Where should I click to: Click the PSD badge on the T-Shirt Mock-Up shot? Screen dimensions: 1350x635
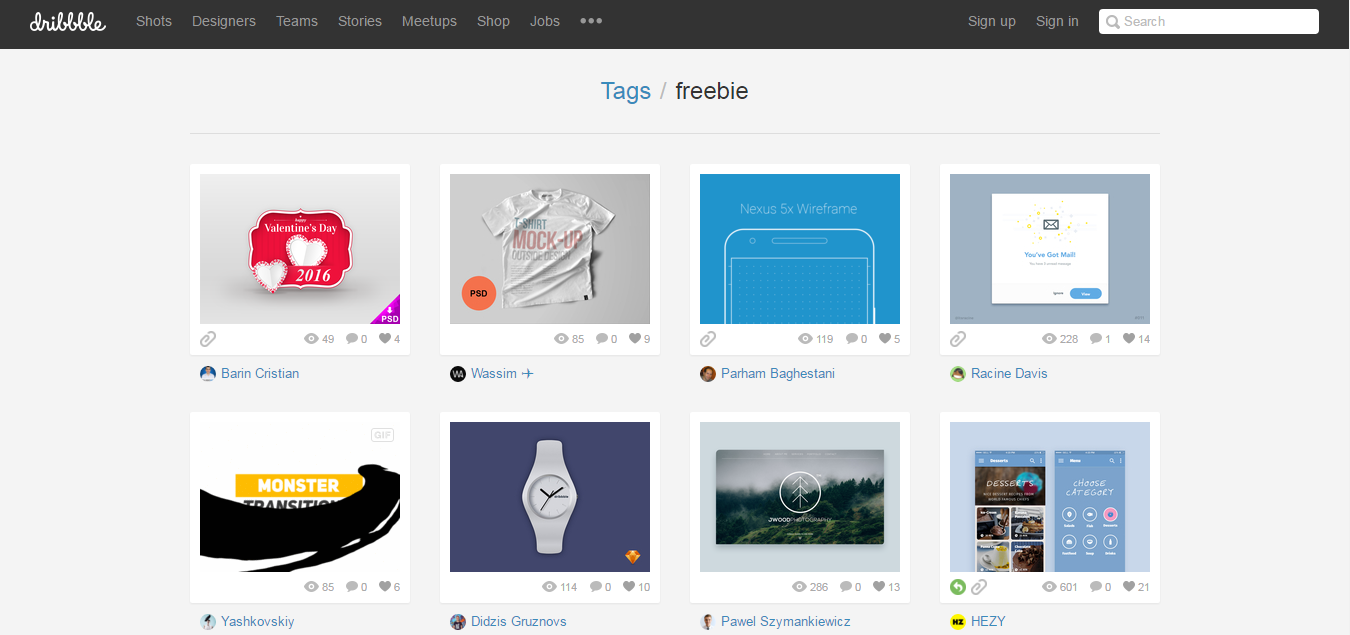tap(477, 293)
